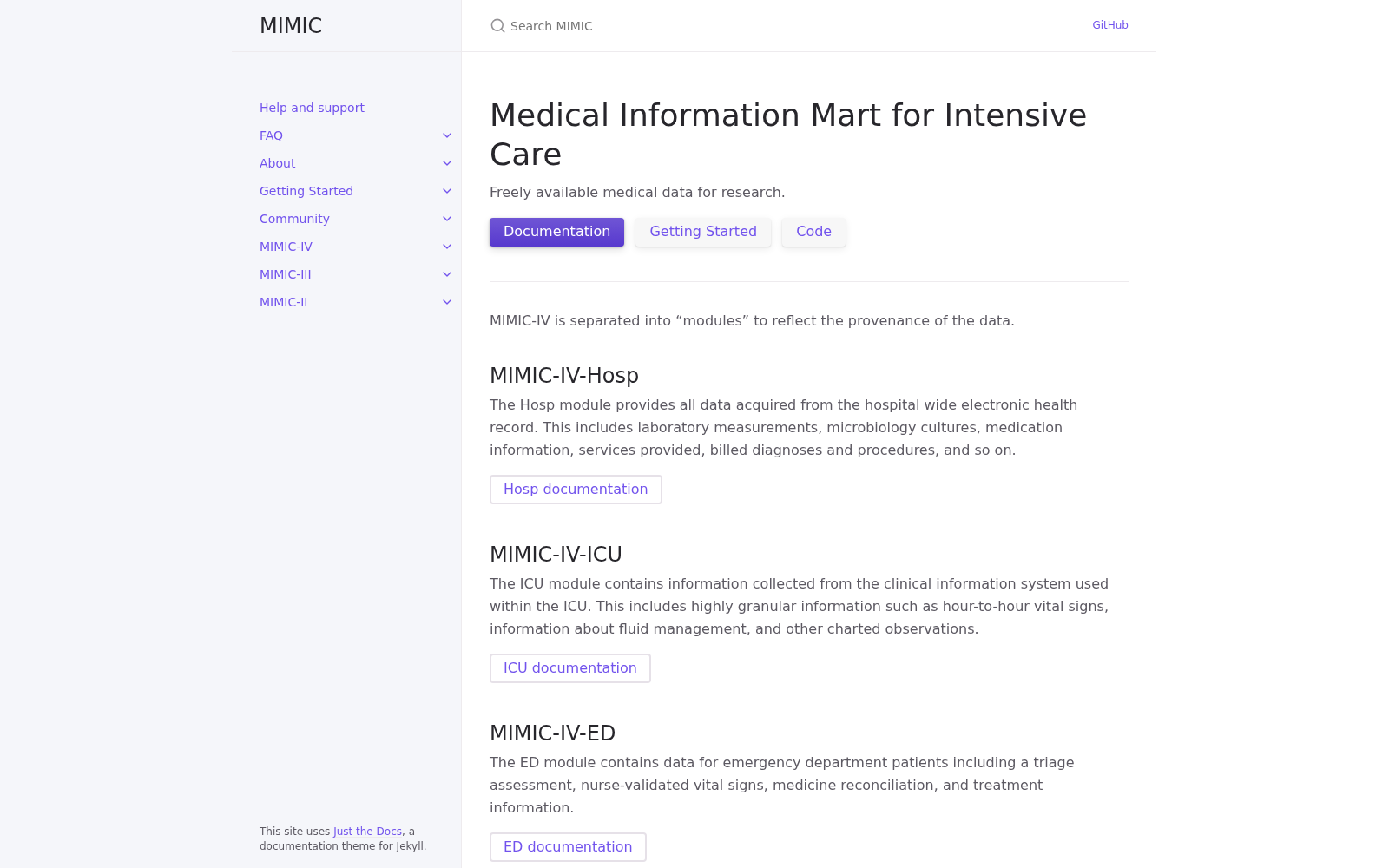1389x868 pixels.
Task: Expand the About sidebar section
Action: click(447, 163)
